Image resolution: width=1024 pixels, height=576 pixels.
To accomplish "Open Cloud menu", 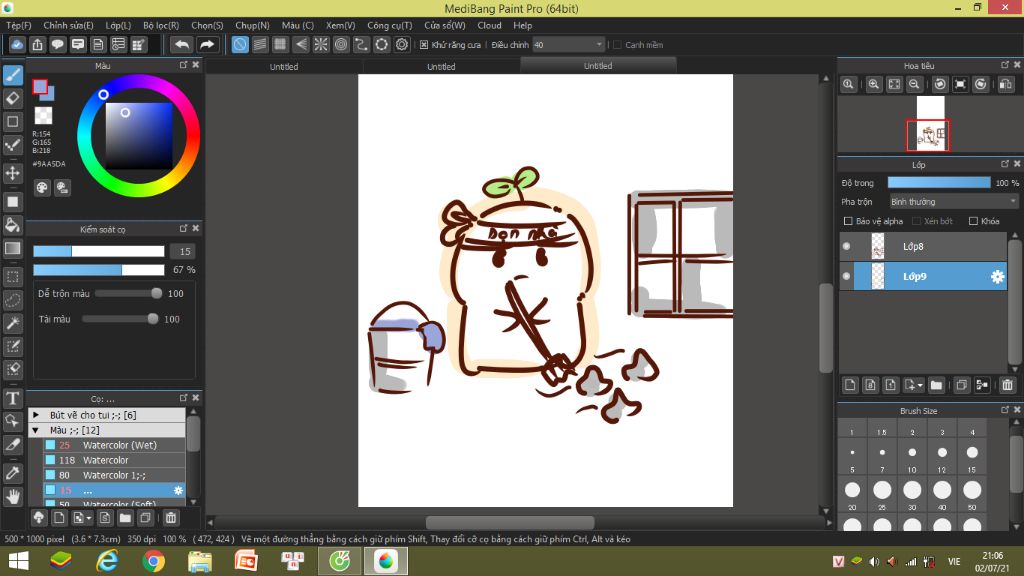I will pyautogui.click(x=489, y=25).
